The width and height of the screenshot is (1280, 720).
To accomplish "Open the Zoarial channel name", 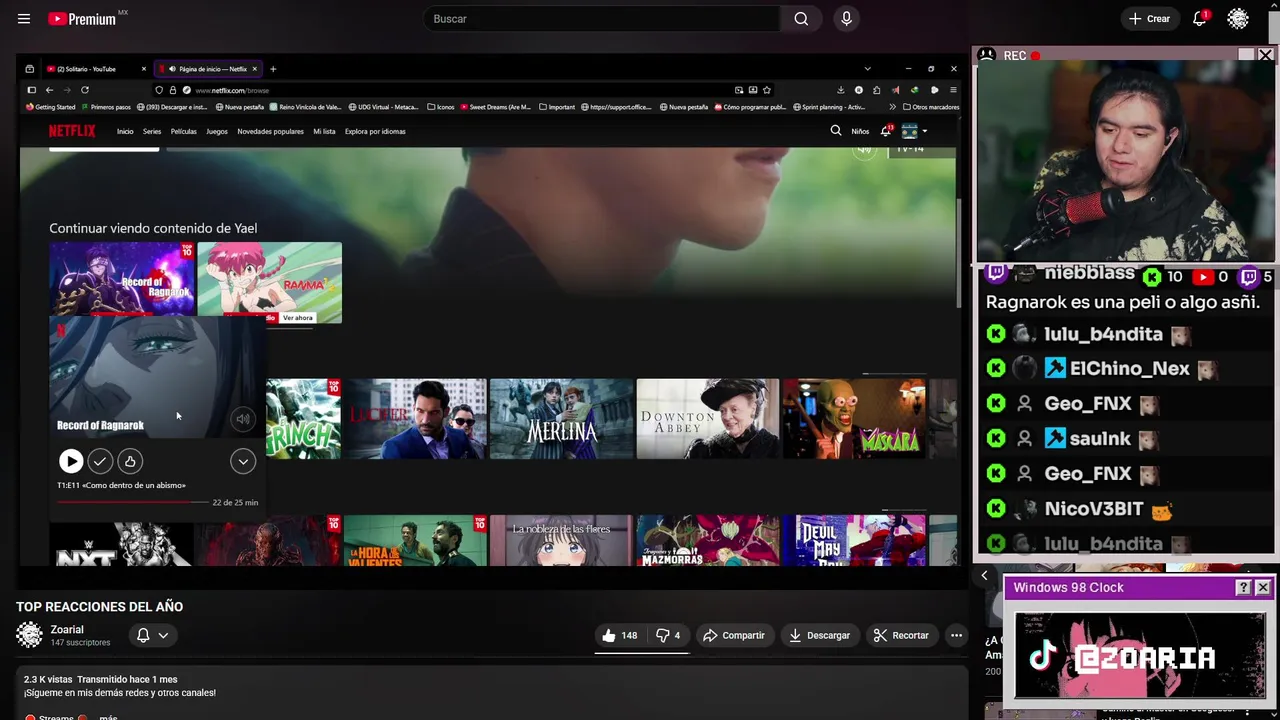I will [x=67, y=630].
